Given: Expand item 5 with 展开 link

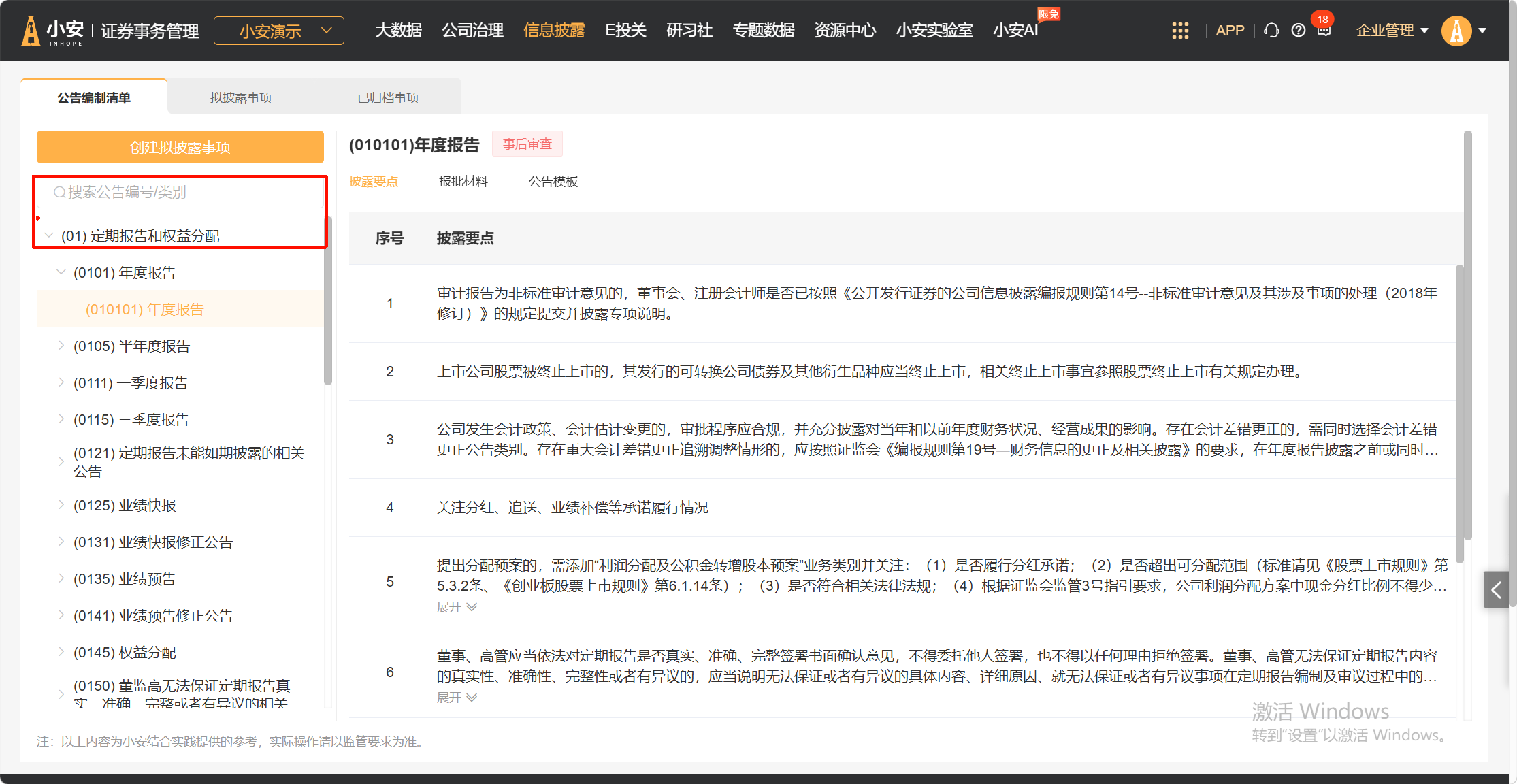Looking at the screenshot, I should point(457,606).
